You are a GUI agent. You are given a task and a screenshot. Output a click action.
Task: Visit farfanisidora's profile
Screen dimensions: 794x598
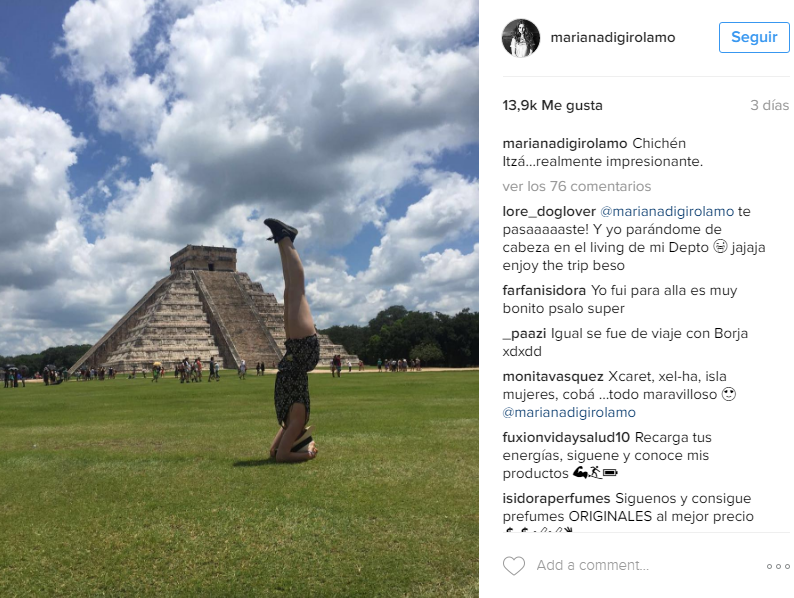544,291
